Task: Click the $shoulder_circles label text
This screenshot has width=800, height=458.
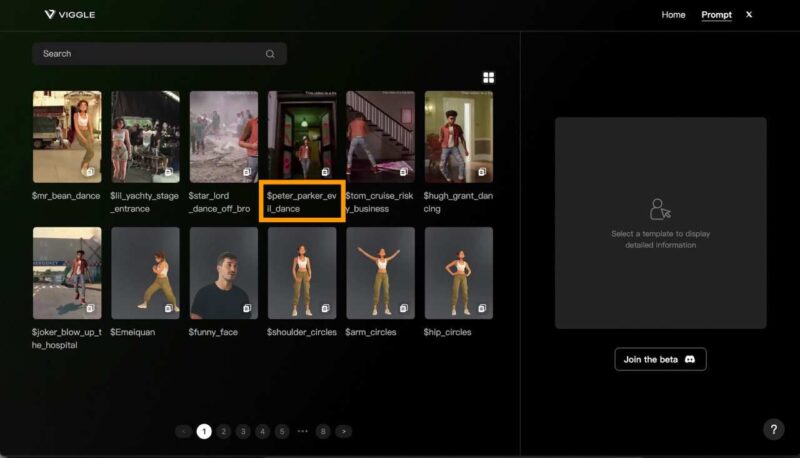Action: 302,332
